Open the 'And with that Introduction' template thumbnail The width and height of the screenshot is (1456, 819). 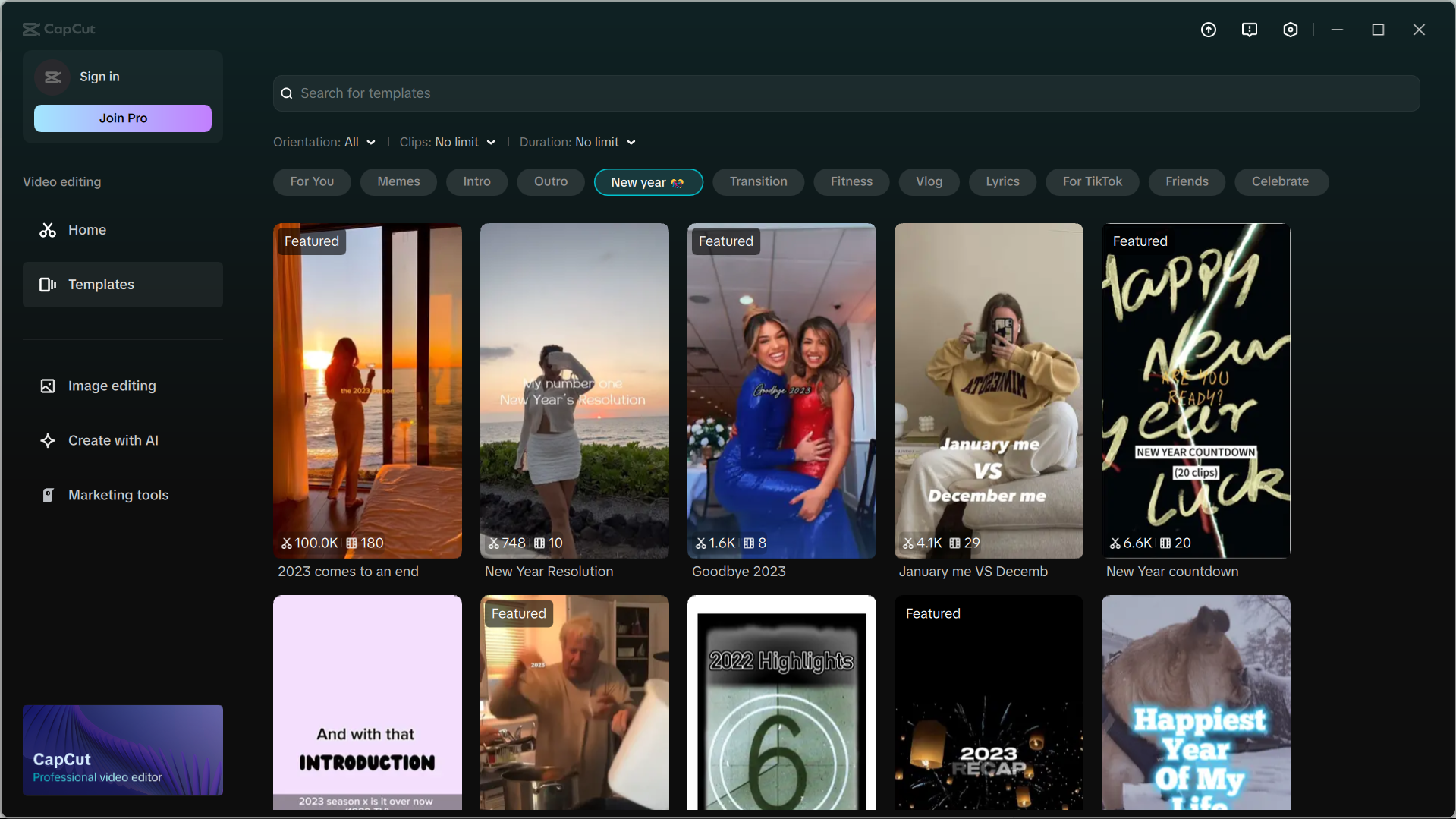tap(367, 702)
